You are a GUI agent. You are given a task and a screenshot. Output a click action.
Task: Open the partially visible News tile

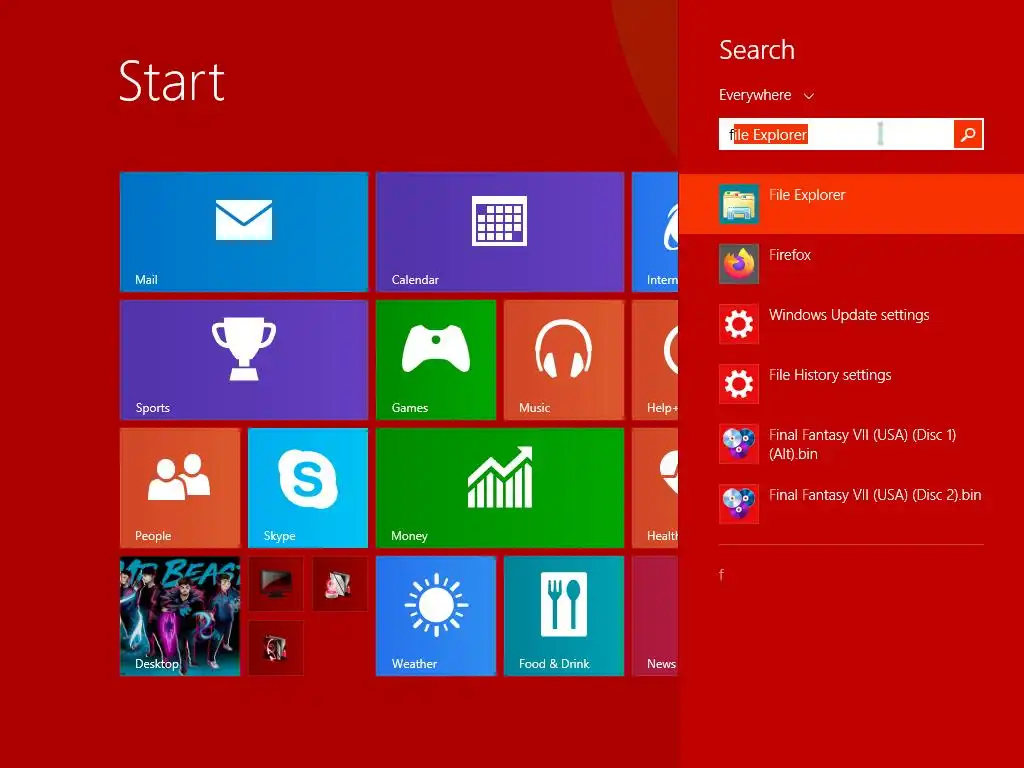click(x=655, y=616)
